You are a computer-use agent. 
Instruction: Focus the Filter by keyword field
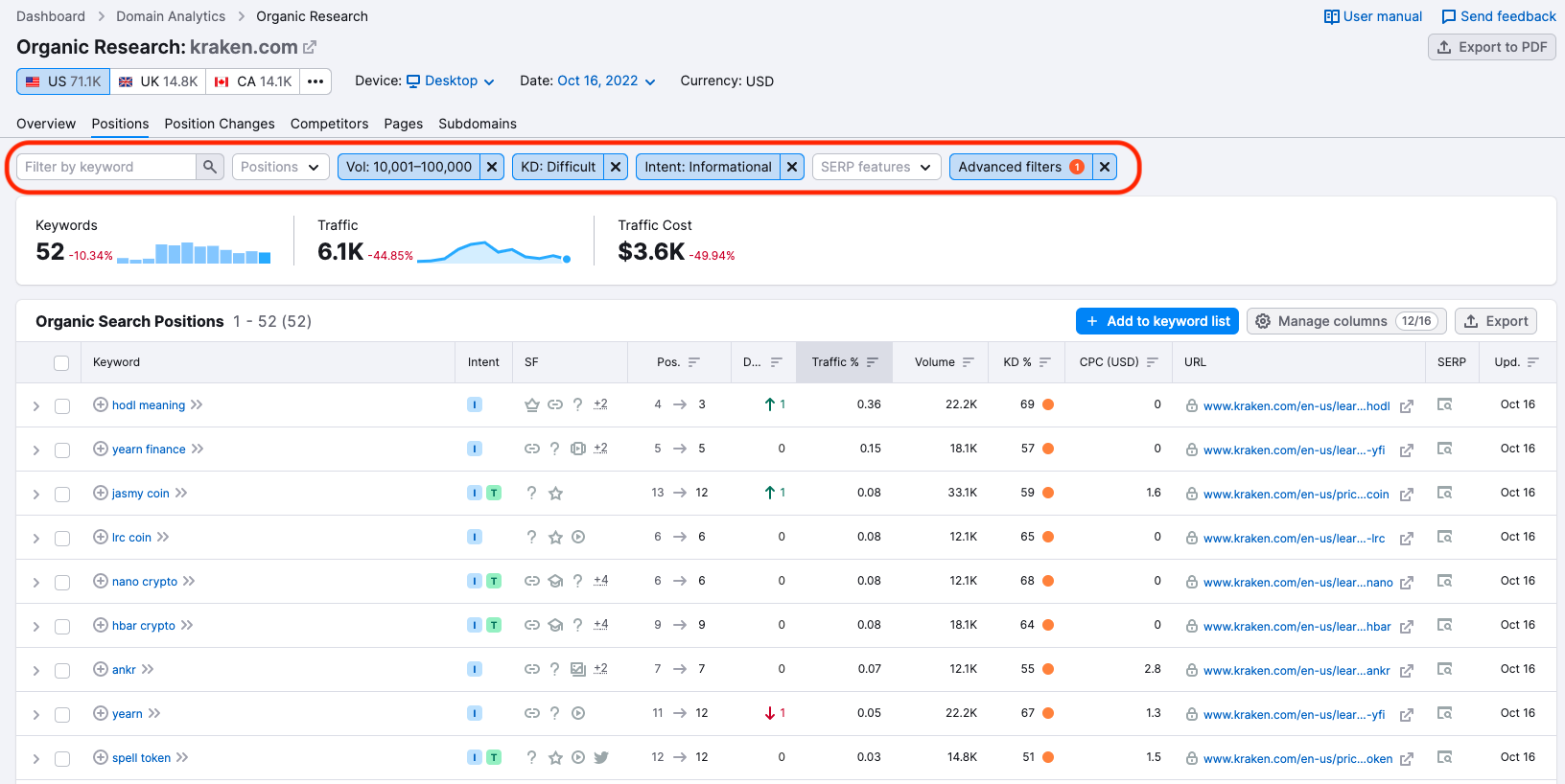(106, 167)
